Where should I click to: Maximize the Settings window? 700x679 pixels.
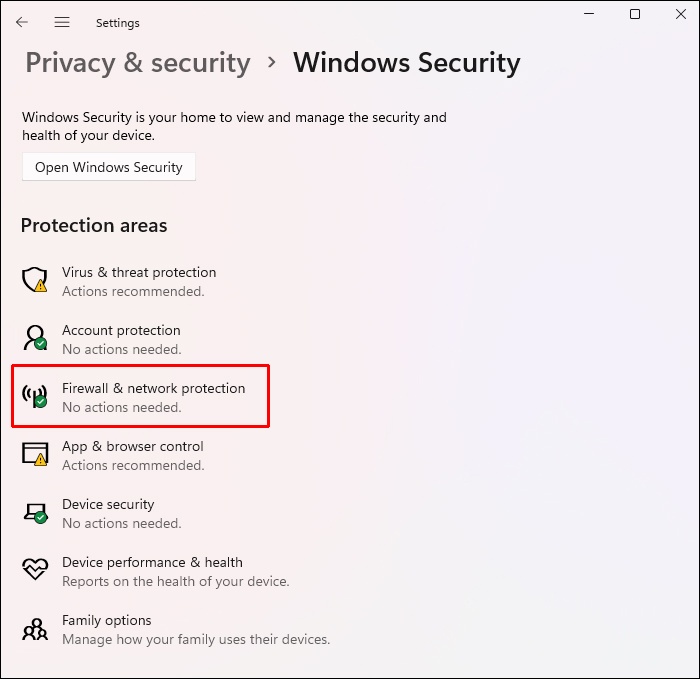635,14
